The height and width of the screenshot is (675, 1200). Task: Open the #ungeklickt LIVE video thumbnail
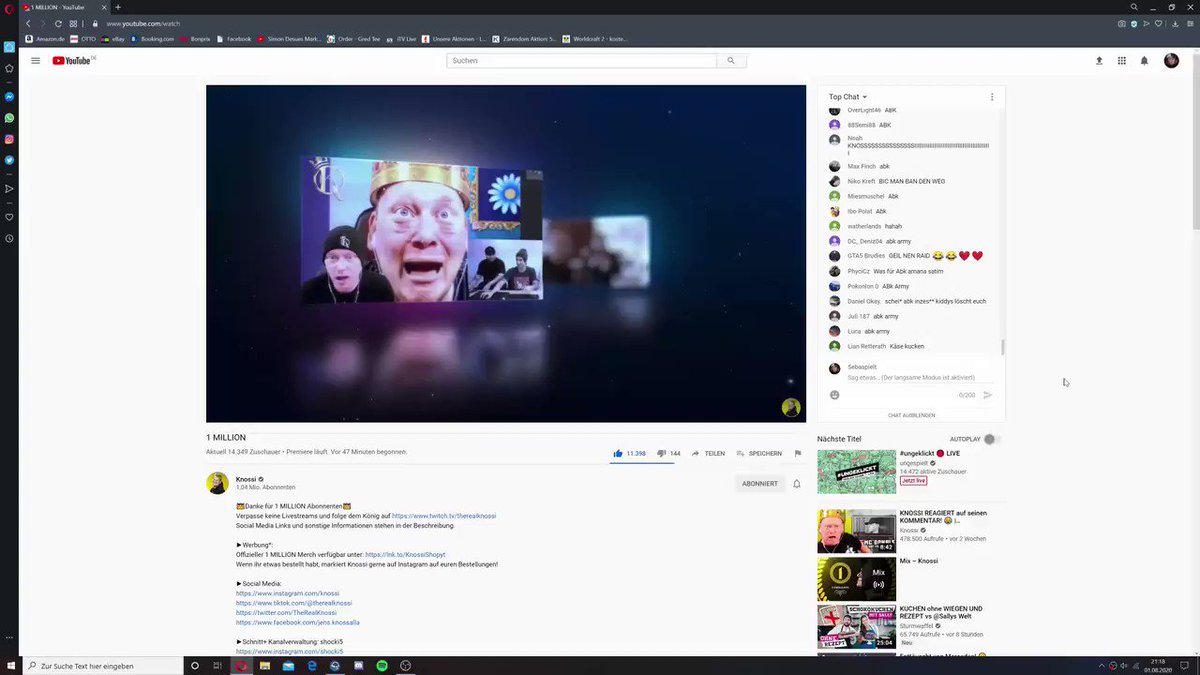point(856,472)
